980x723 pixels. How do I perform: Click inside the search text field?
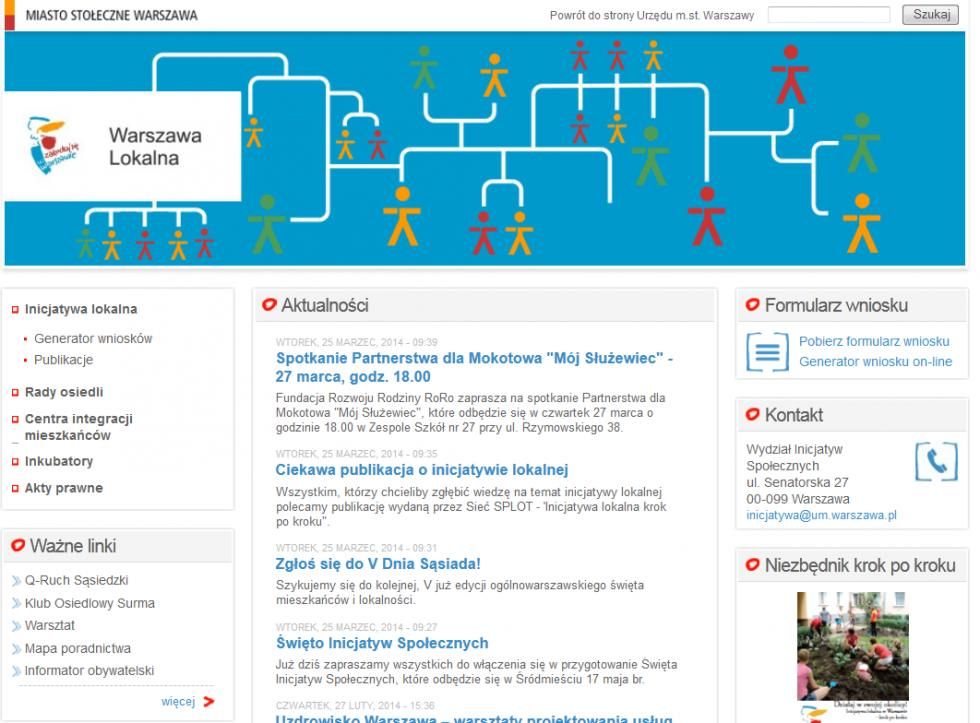[829, 15]
